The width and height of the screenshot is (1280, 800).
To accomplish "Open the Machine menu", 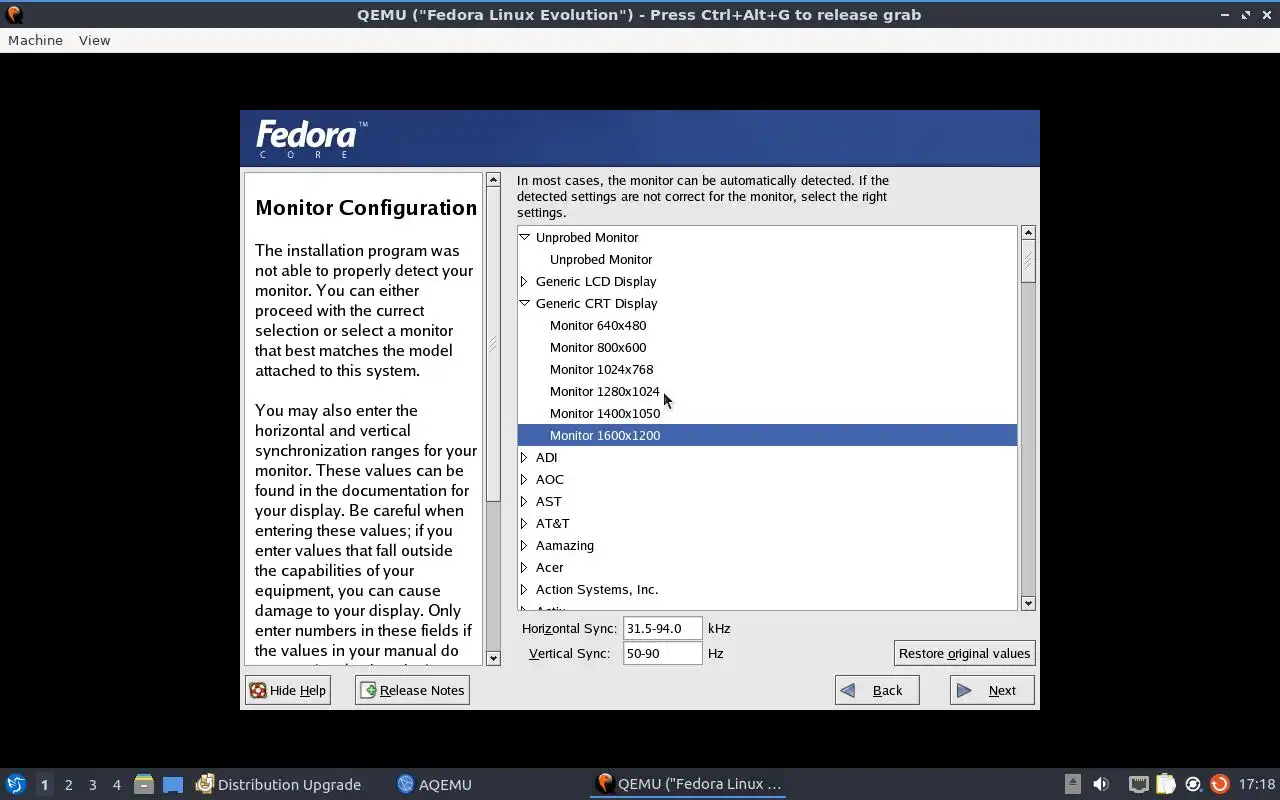I will (35, 40).
